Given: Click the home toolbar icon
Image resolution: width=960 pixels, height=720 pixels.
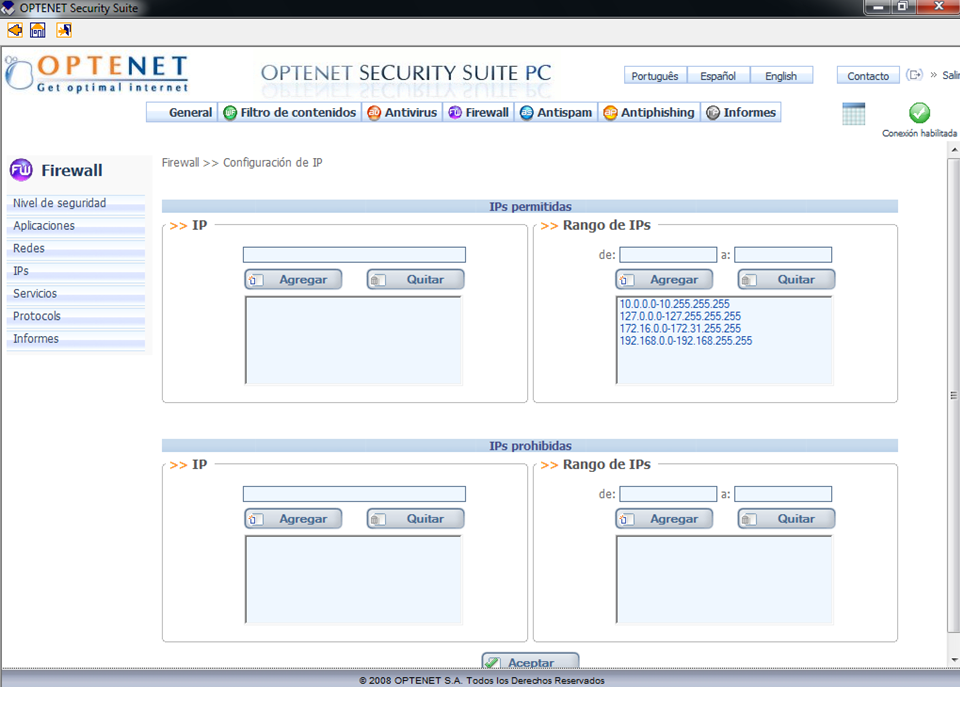Looking at the screenshot, I should click(38, 30).
